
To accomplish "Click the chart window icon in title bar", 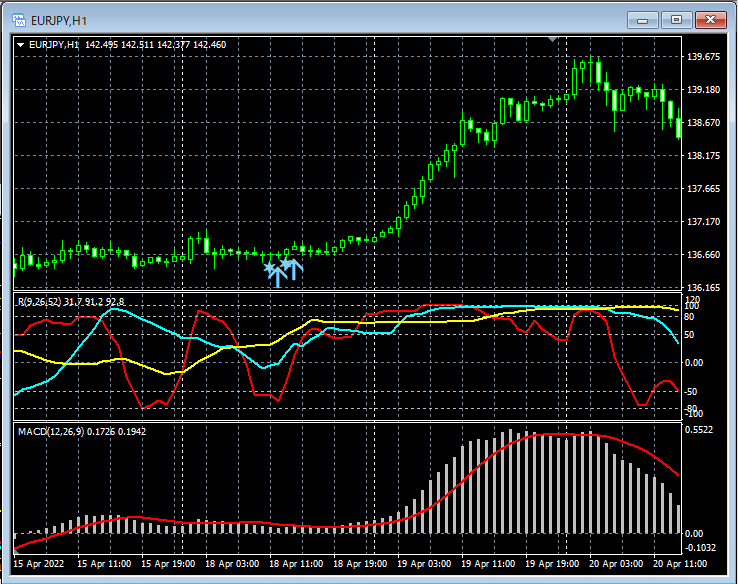I will [x=18, y=19].
